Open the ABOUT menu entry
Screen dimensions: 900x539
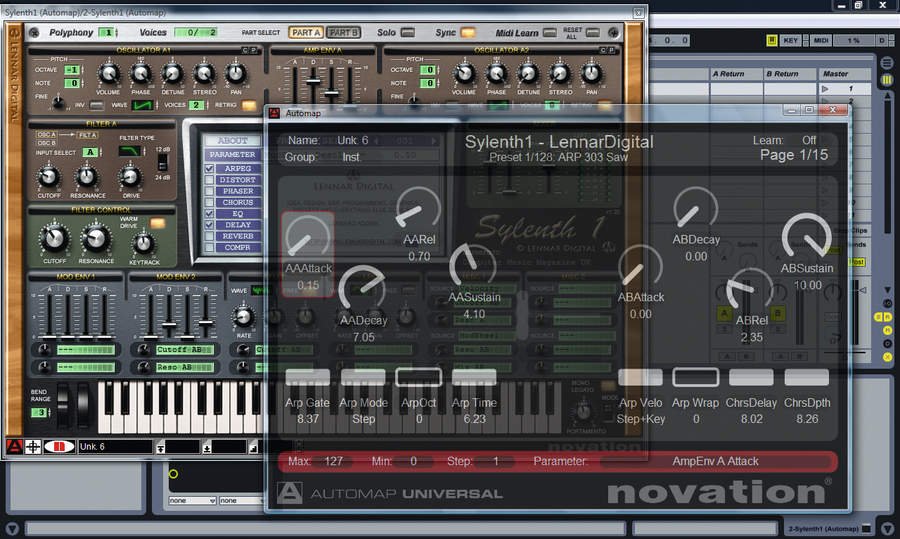(233, 140)
